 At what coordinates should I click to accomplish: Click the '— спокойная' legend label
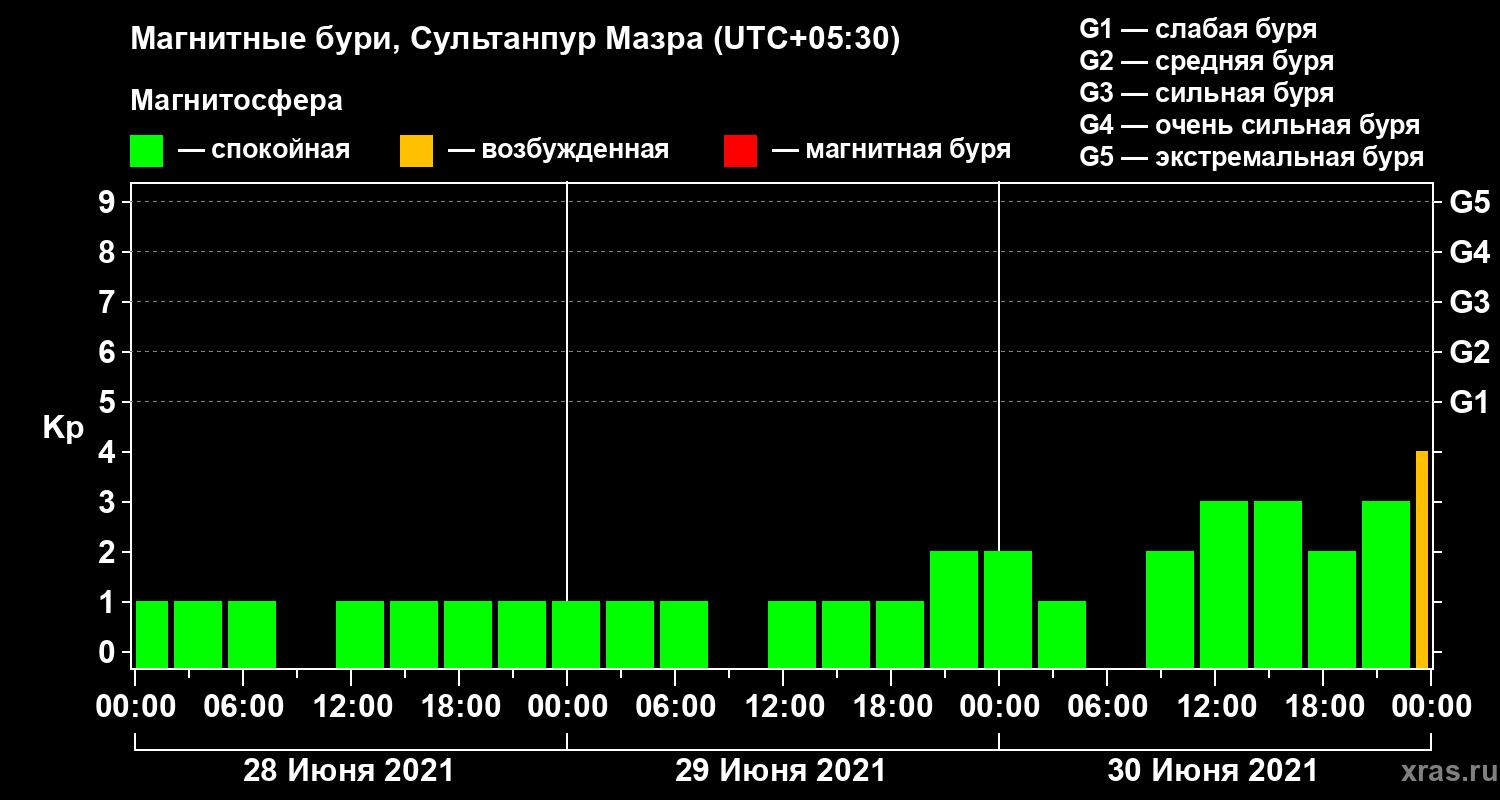pos(264,151)
